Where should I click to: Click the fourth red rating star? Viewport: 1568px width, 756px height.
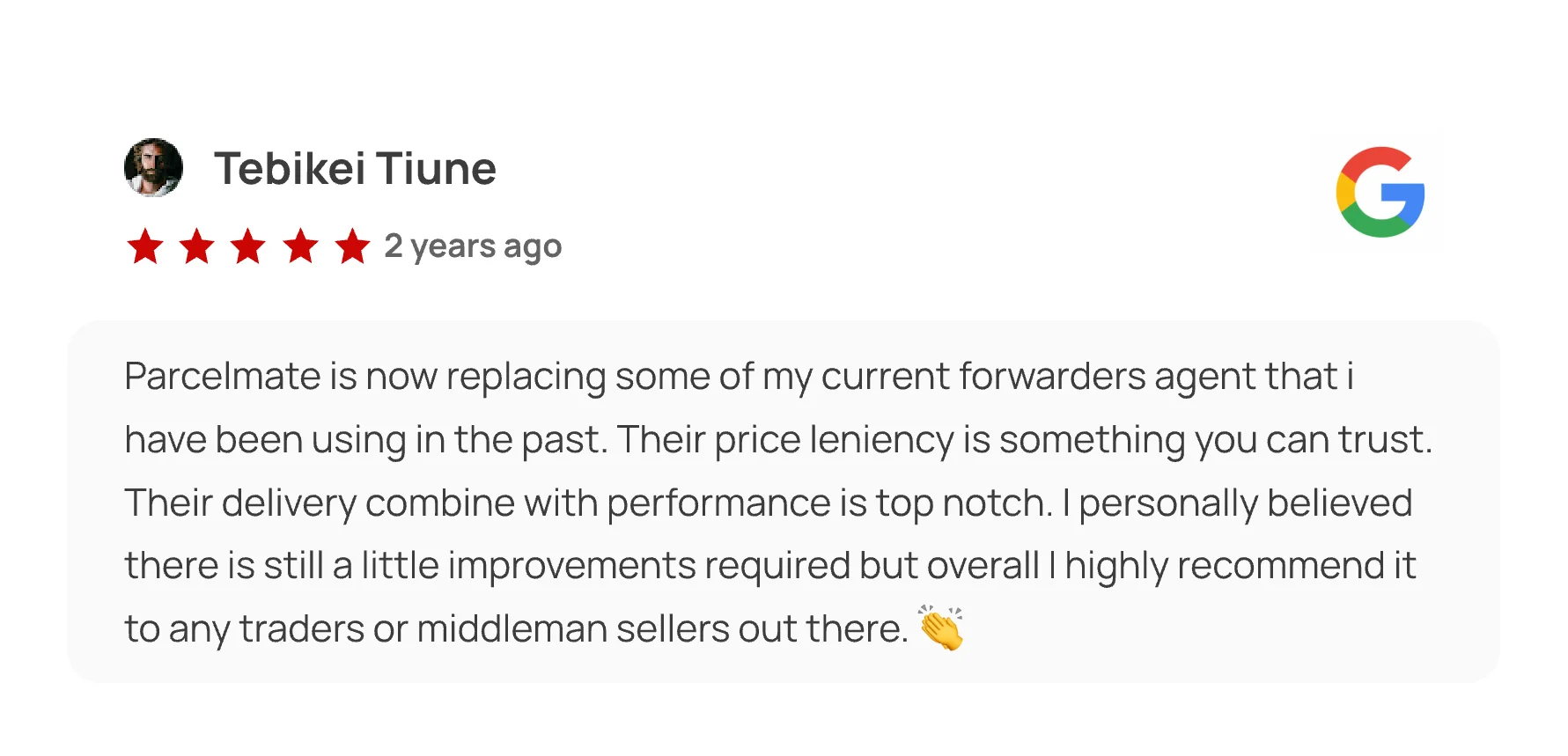click(300, 246)
